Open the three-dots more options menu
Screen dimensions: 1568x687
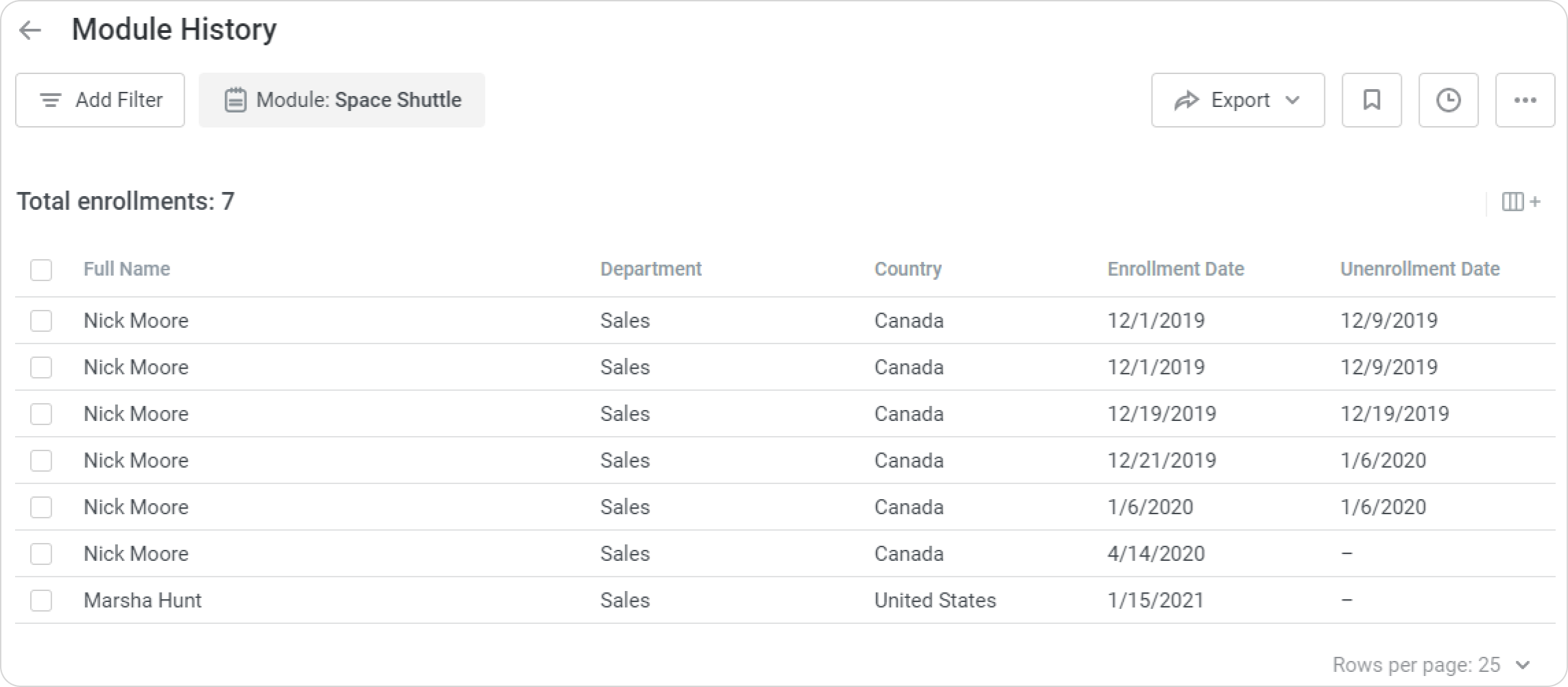[1525, 100]
